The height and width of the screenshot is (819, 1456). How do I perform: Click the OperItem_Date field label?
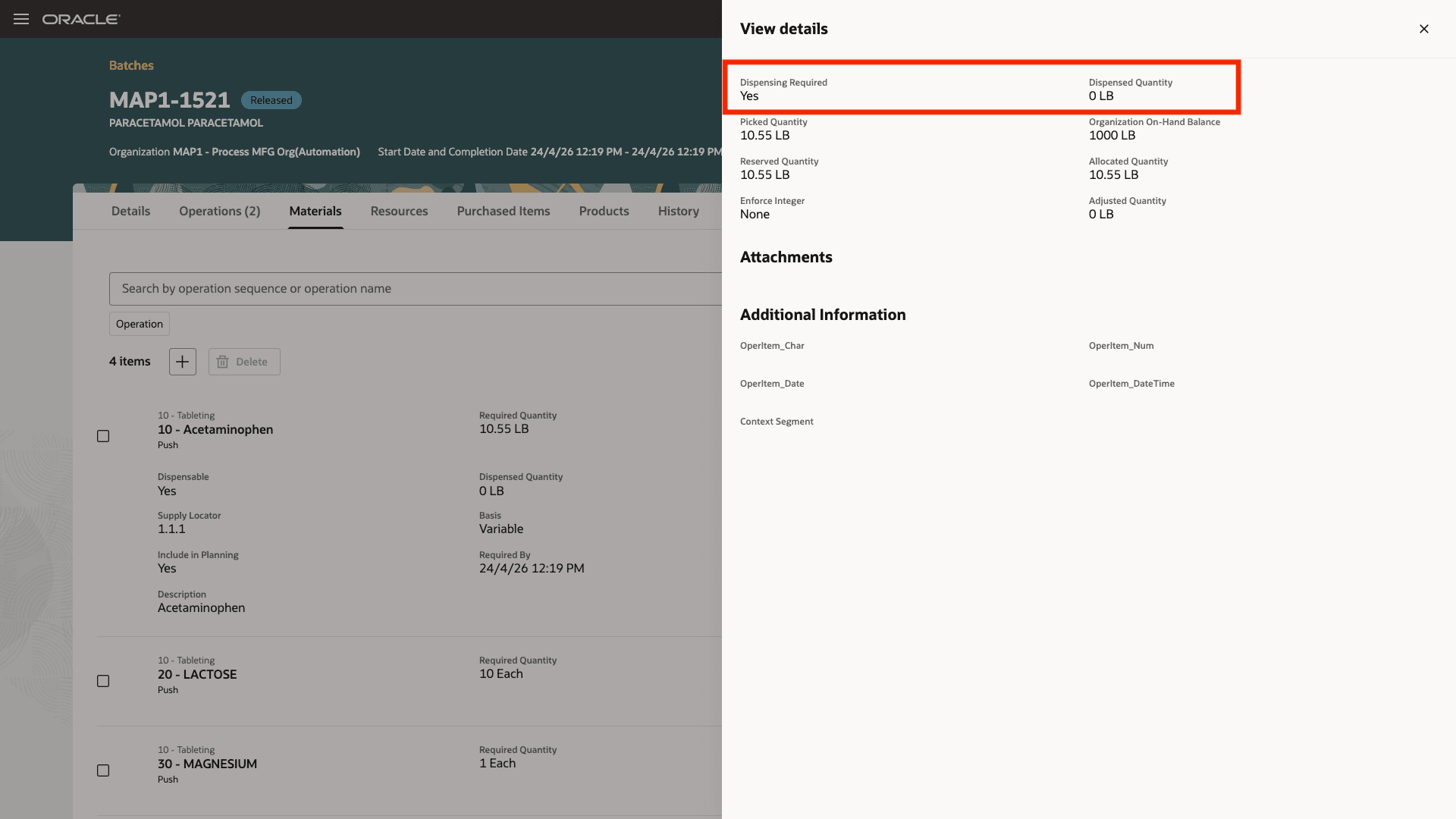coord(772,384)
